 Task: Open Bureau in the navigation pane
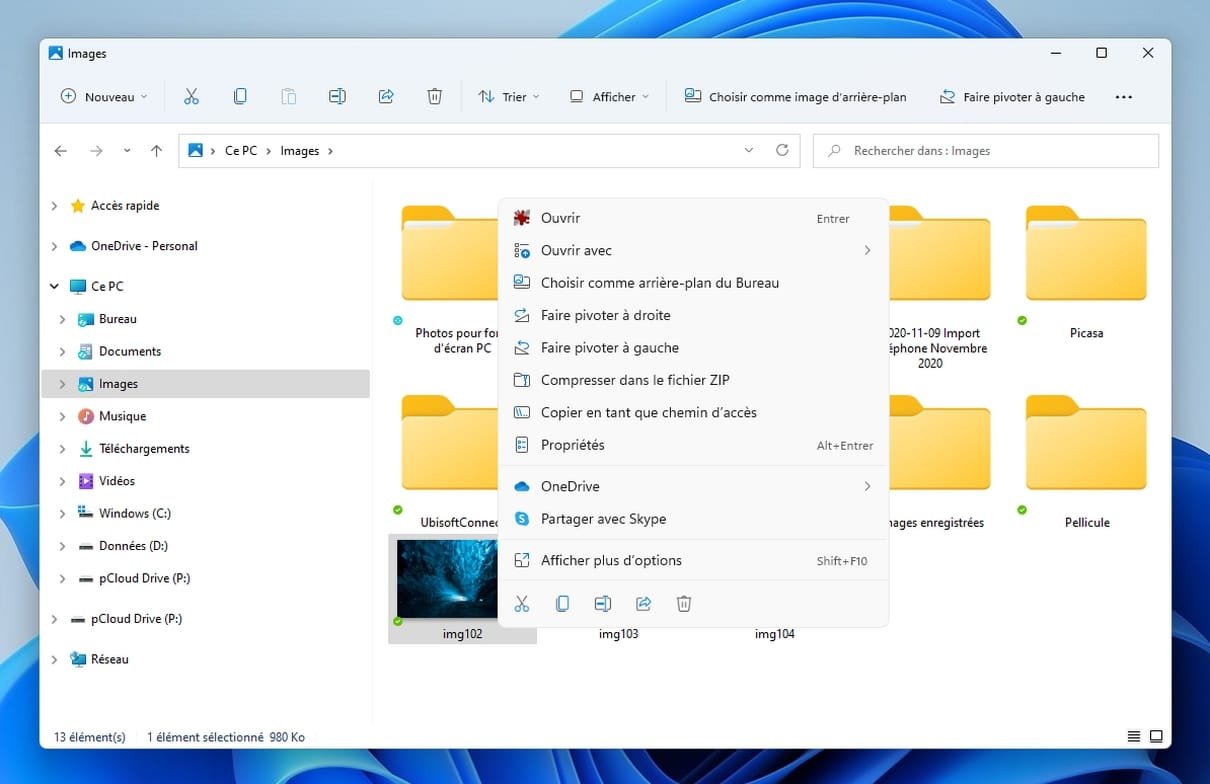point(118,319)
